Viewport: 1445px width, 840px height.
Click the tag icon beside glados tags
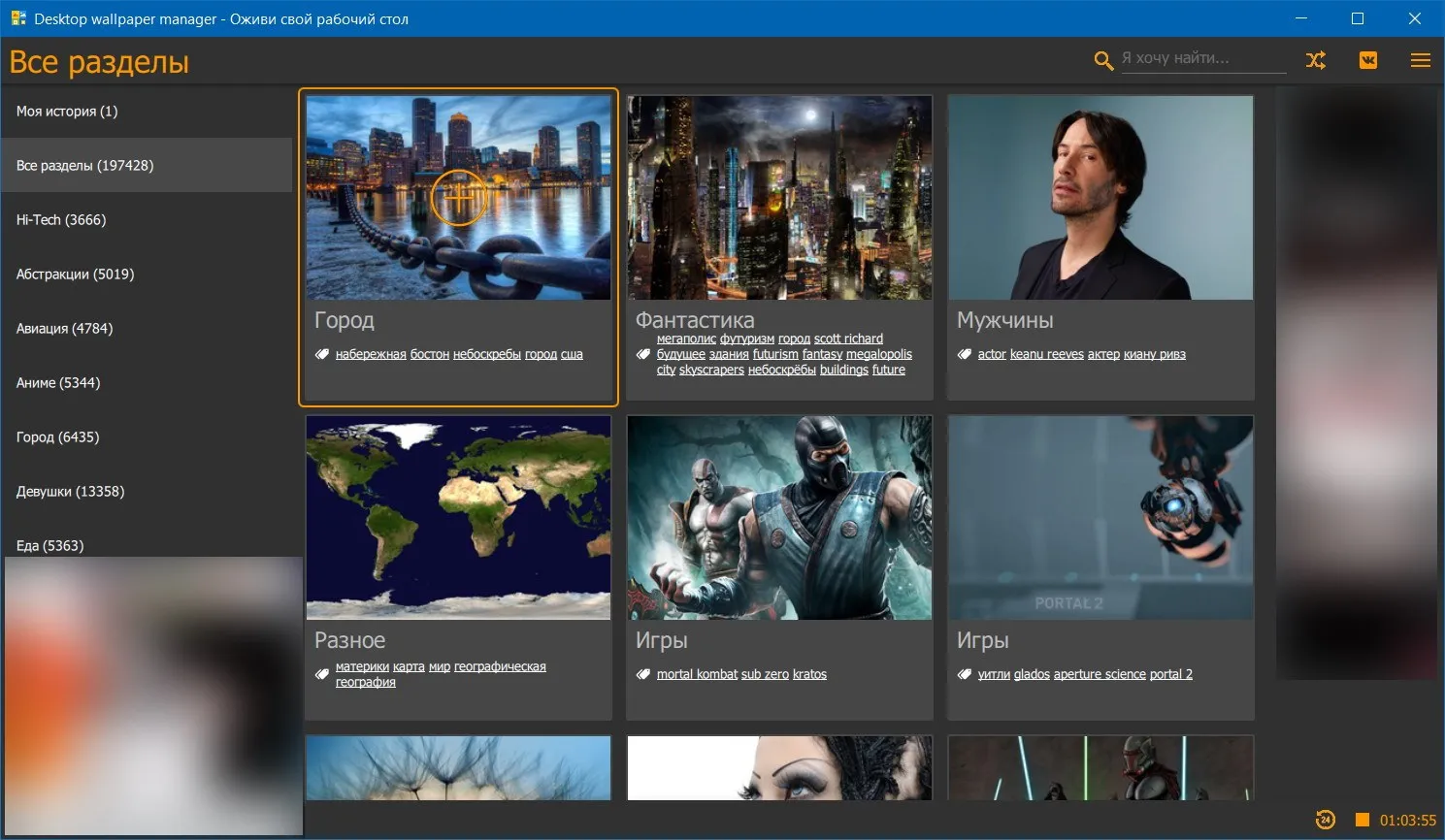tap(964, 674)
